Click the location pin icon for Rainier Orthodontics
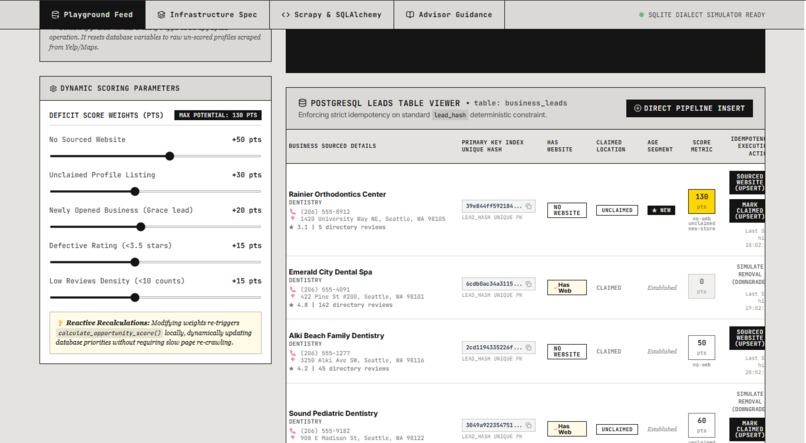Image resolution: width=806 pixels, height=443 pixels. [292, 218]
